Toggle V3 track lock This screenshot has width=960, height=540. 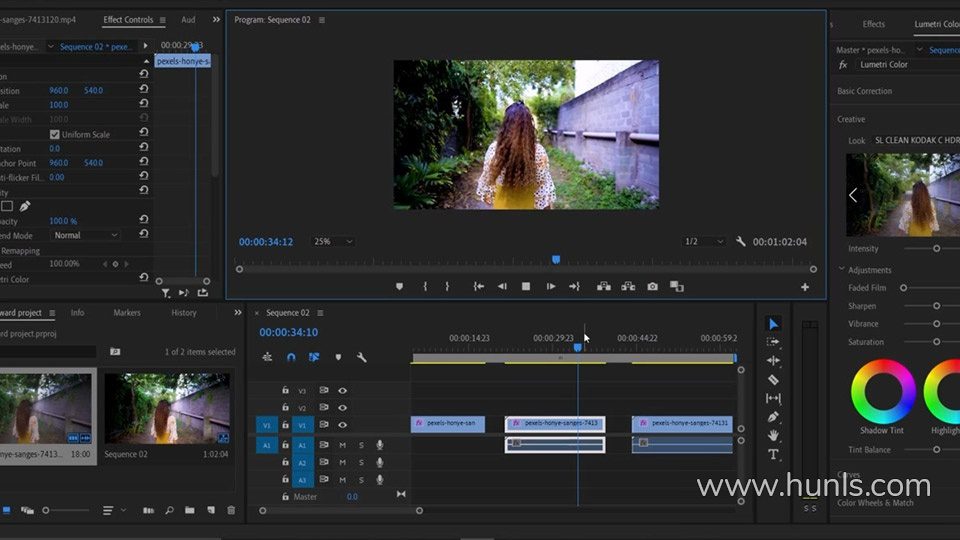click(285, 390)
